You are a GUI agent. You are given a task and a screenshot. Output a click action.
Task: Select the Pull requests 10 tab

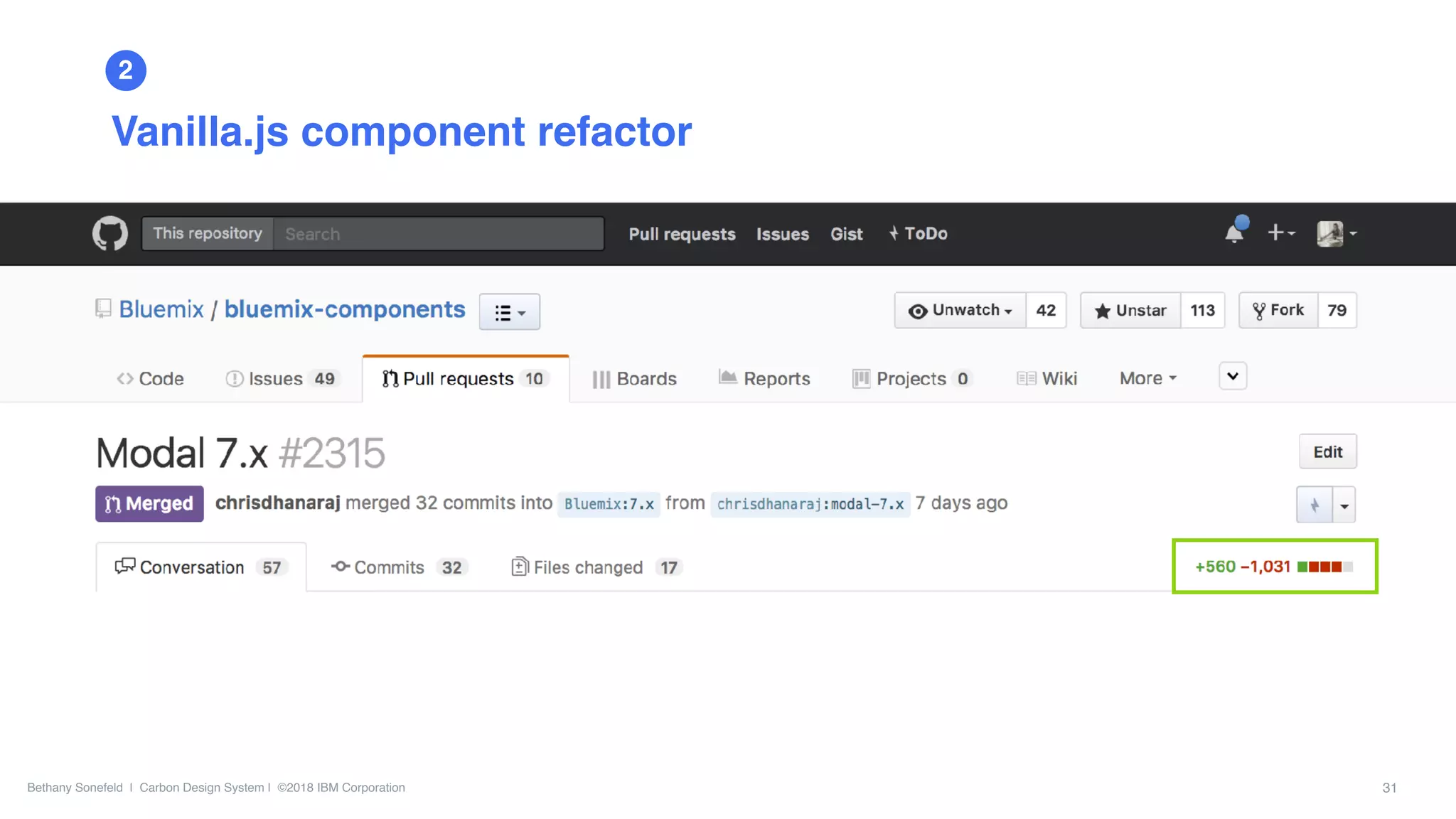click(x=466, y=379)
